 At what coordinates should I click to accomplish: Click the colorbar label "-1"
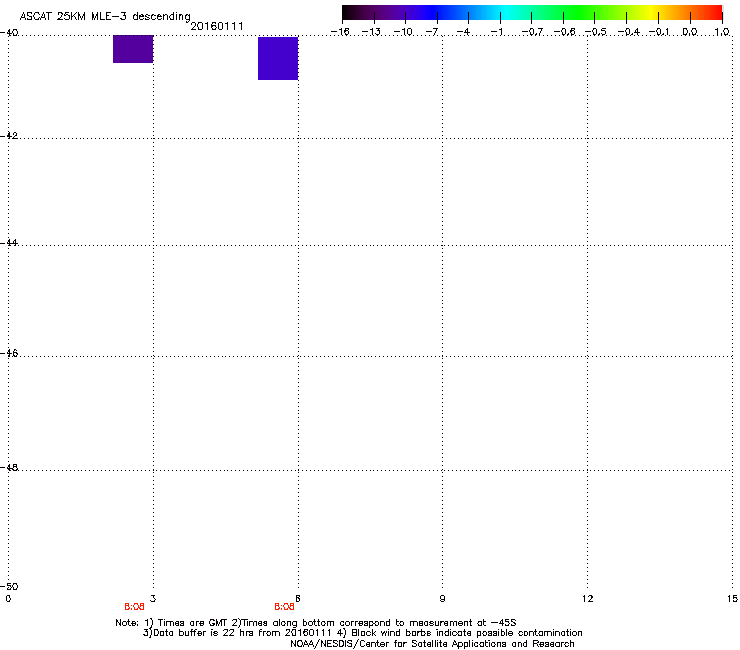coord(496,32)
